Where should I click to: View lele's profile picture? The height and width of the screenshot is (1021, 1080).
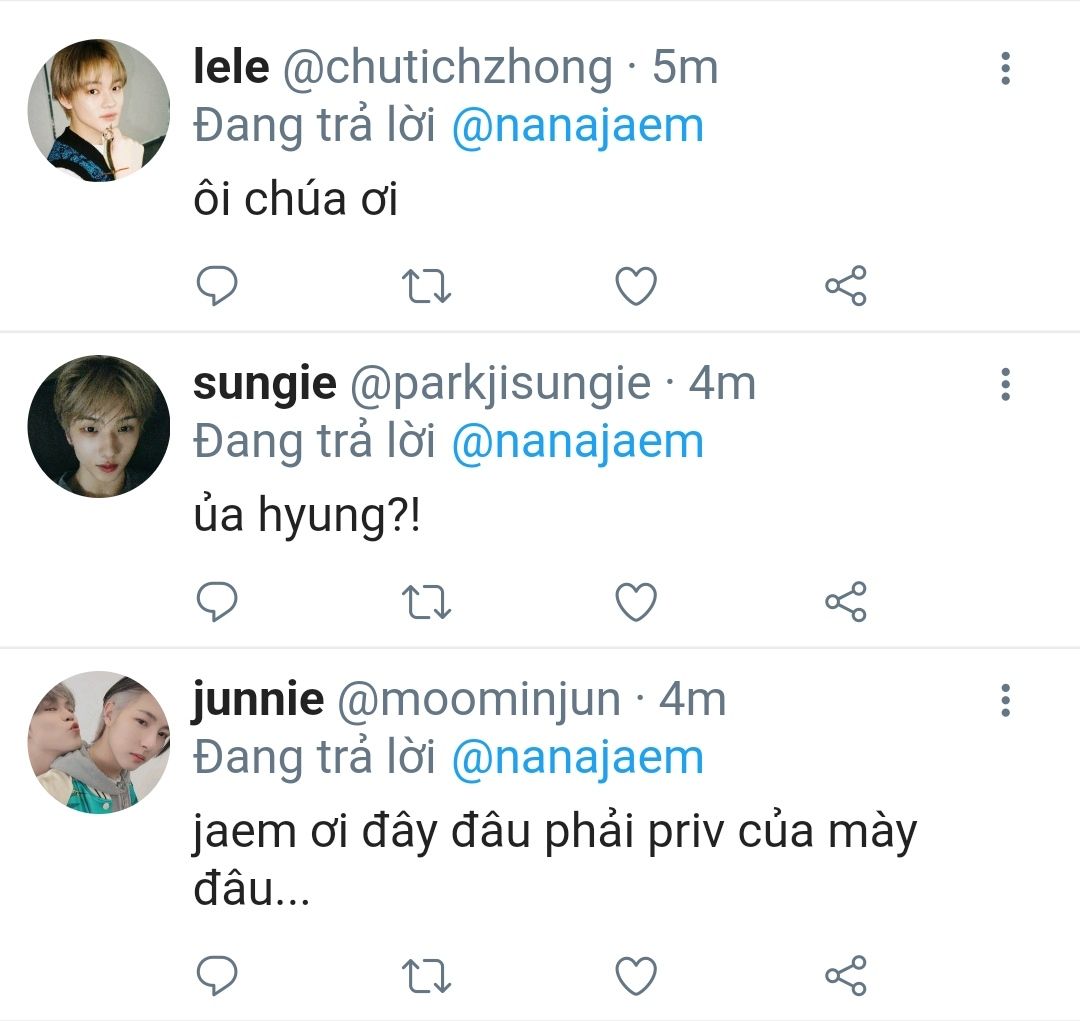[x=98, y=110]
